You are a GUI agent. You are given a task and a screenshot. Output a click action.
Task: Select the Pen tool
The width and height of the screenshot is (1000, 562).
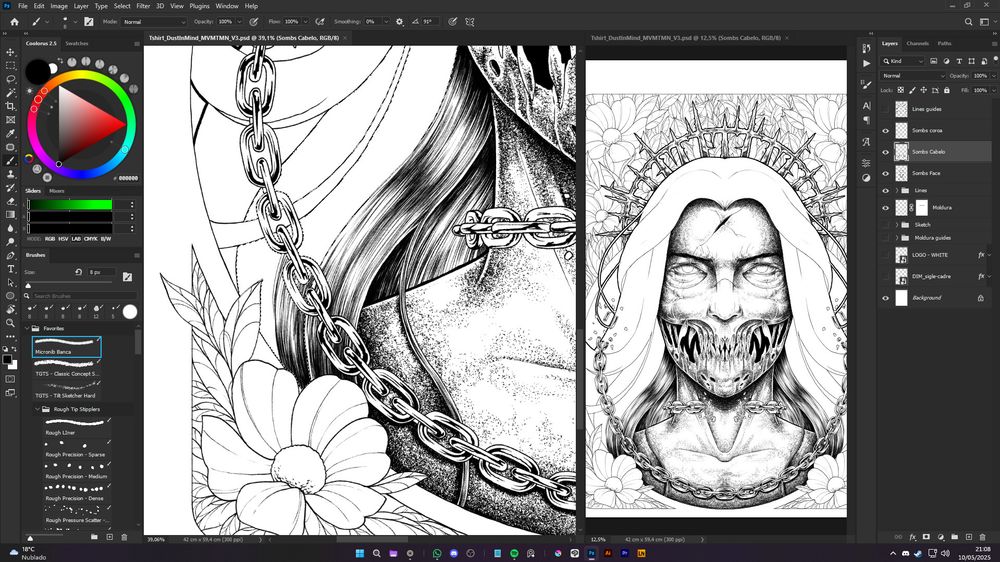coord(10,255)
